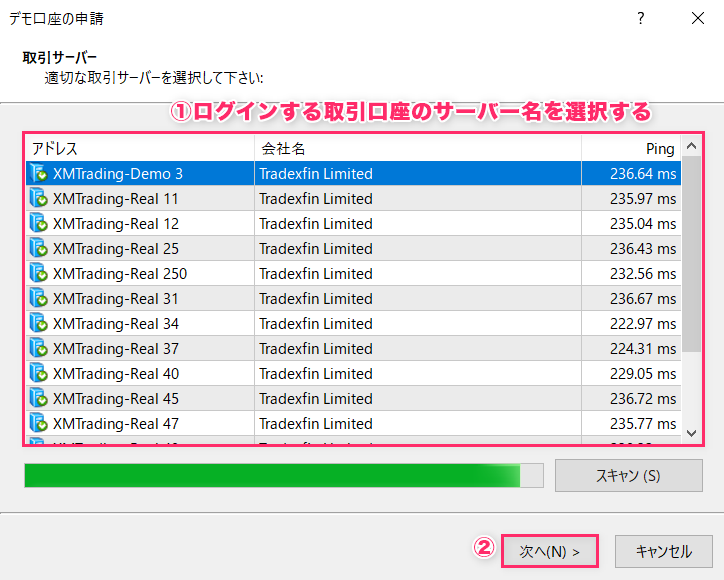Click ping value 235.77 ms
The image size is (724, 580).
tap(643, 423)
